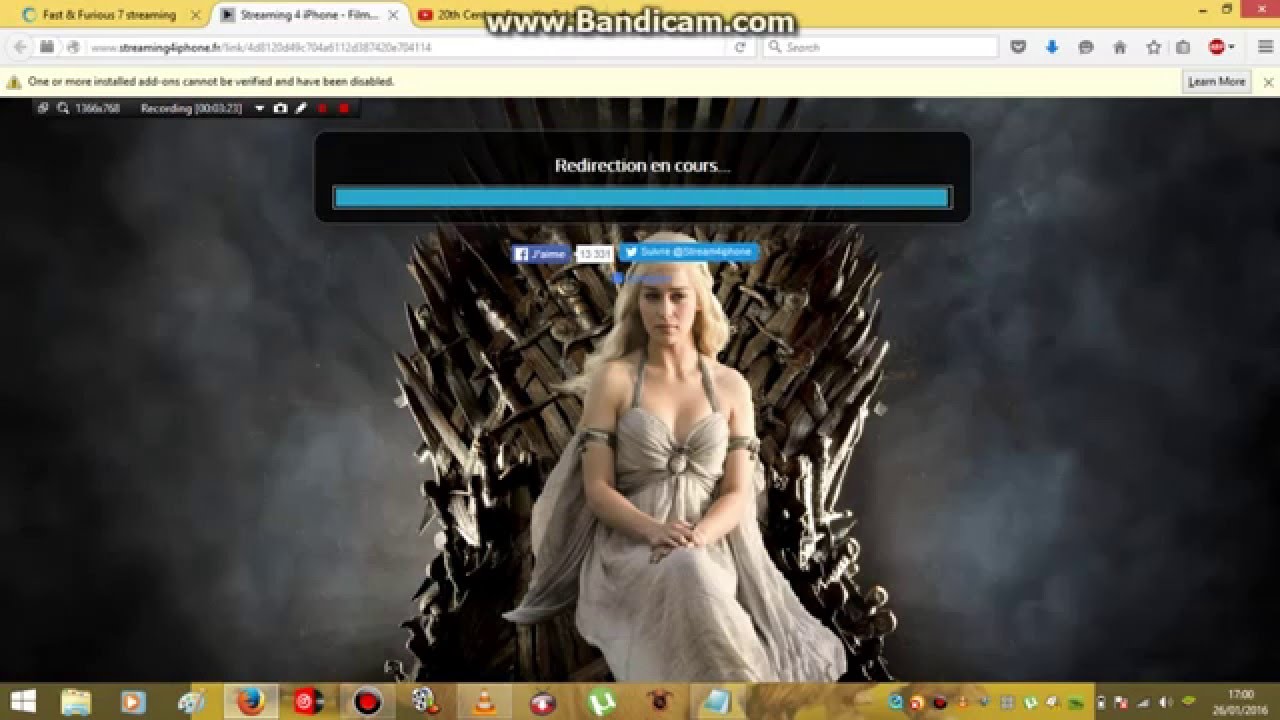Take a screenshot with Bandicam camera icon
This screenshot has width=1280, height=720.
click(281, 108)
